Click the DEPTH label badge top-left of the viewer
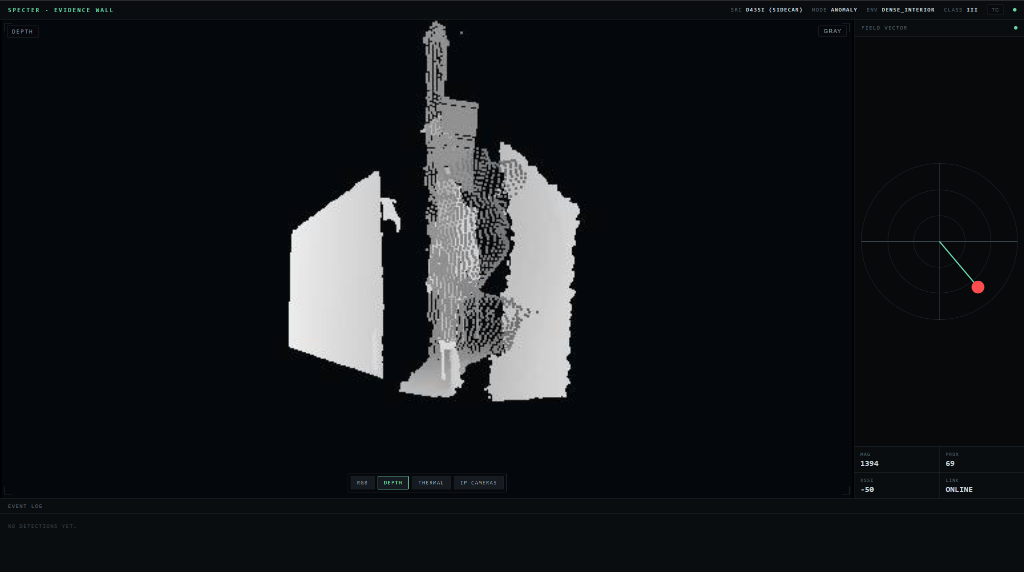This screenshot has width=1024, height=572. click(22, 31)
